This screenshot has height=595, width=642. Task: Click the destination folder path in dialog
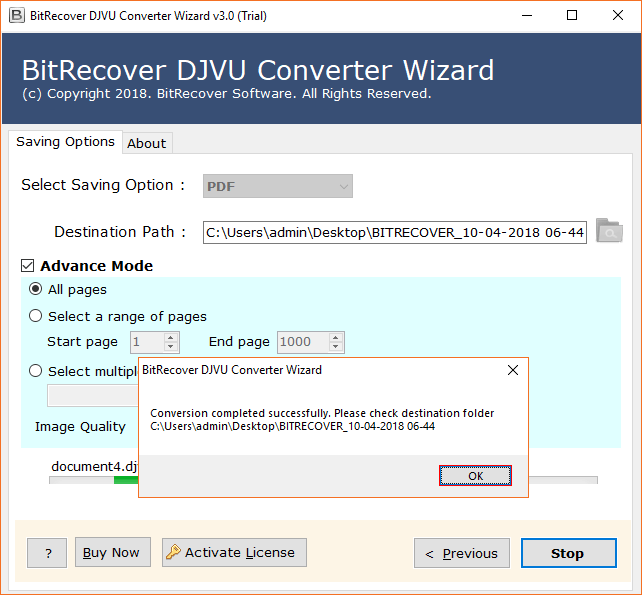pyautogui.click(x=292, y=426)
